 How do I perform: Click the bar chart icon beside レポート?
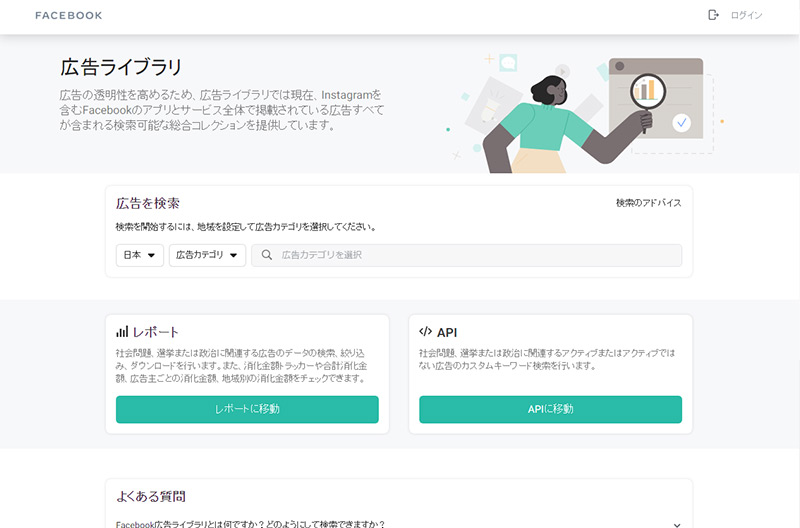point(122,332)
